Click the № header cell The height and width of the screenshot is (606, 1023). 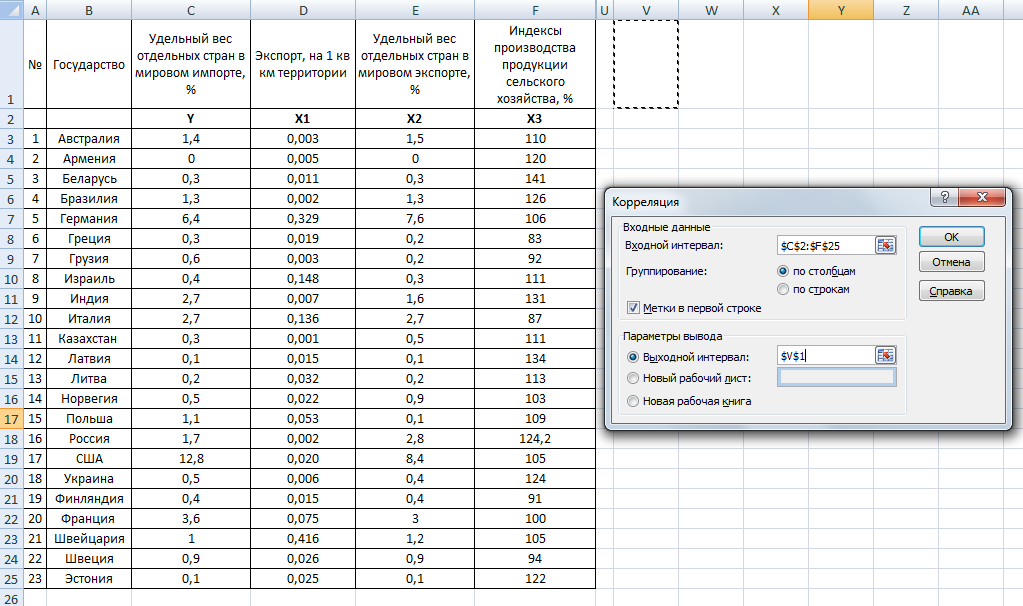(35, 65)
